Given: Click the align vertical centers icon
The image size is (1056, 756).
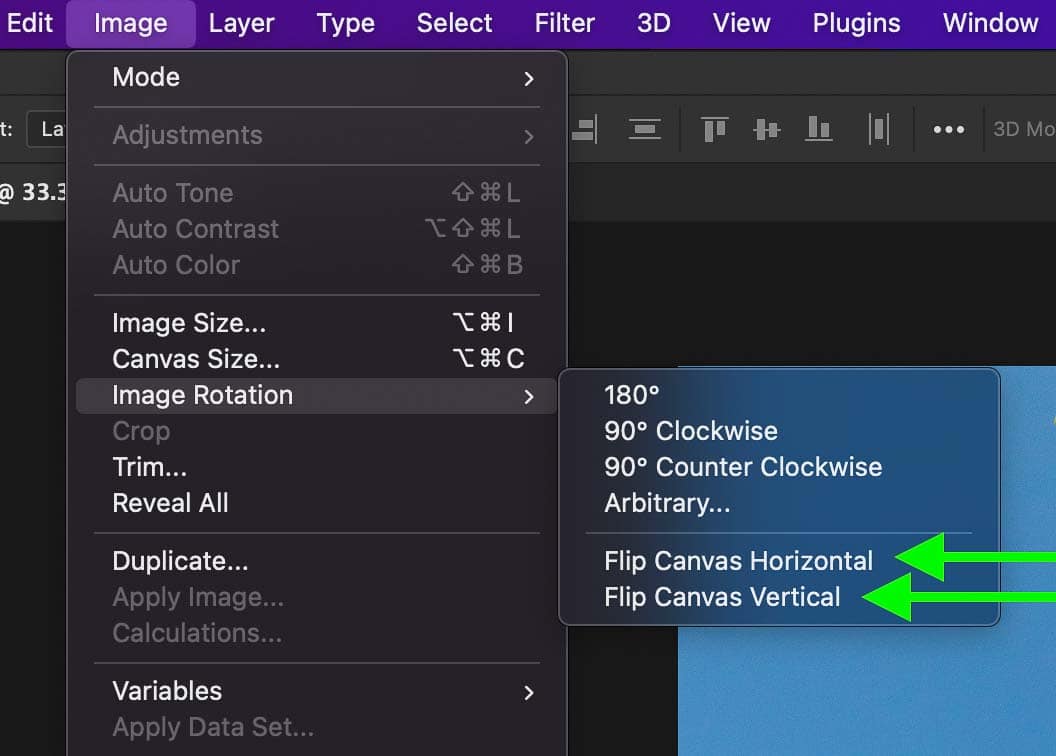Looking at the screenshot, I should (767, 129).
